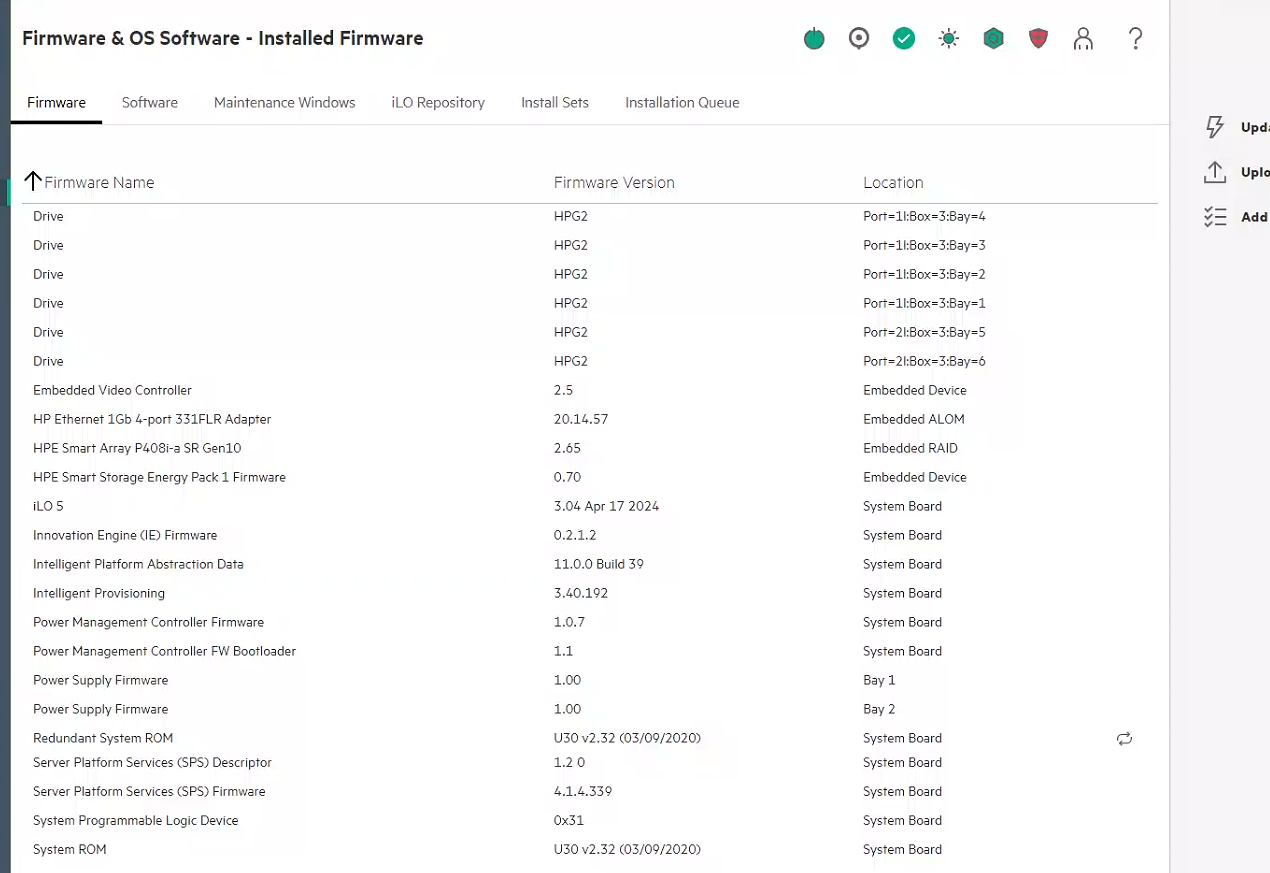Click the UID indicator icon
The image size is (1270, 873).
[x=859, y=39]
